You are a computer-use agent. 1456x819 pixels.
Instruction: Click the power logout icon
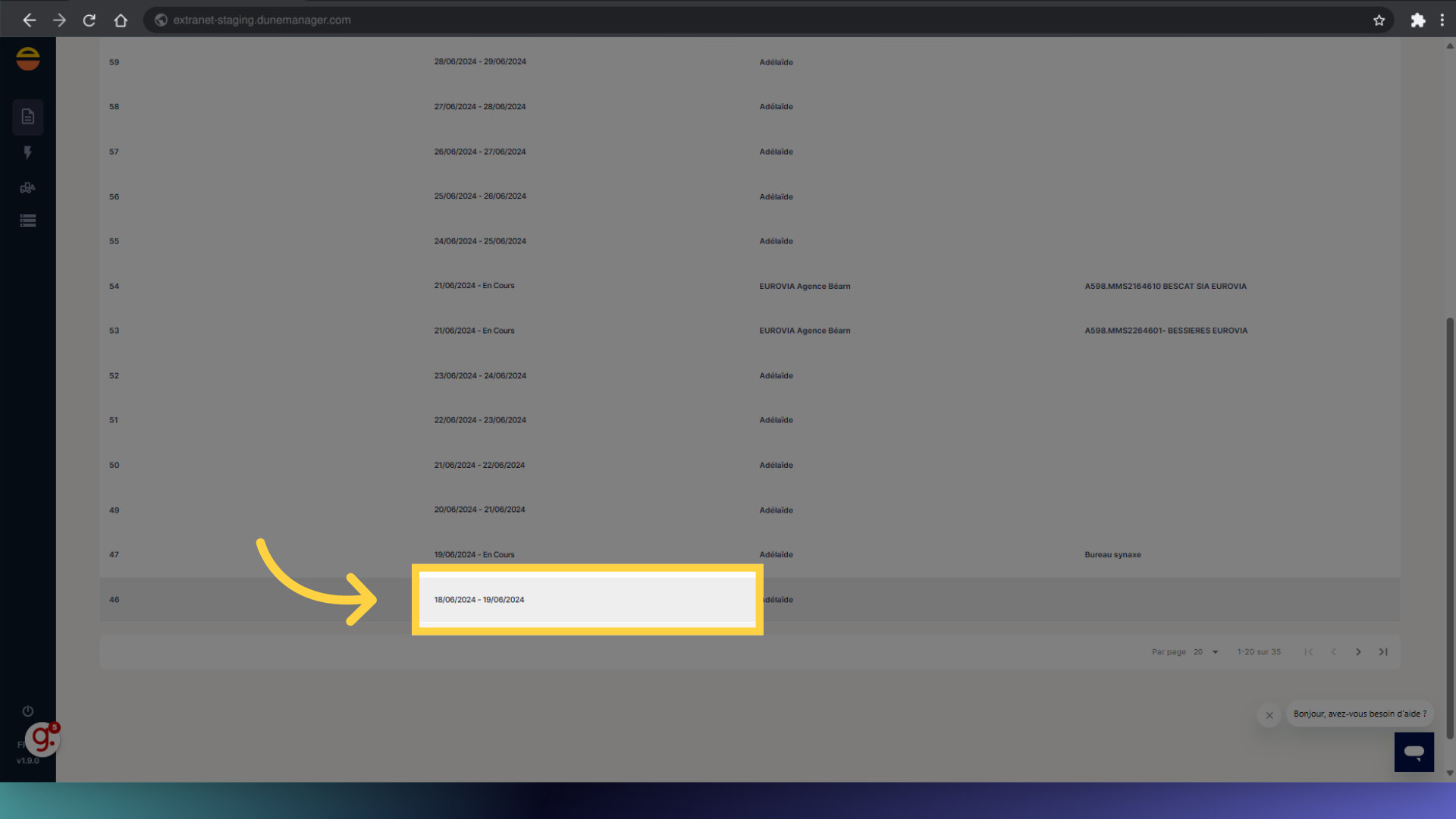[28, 711]
